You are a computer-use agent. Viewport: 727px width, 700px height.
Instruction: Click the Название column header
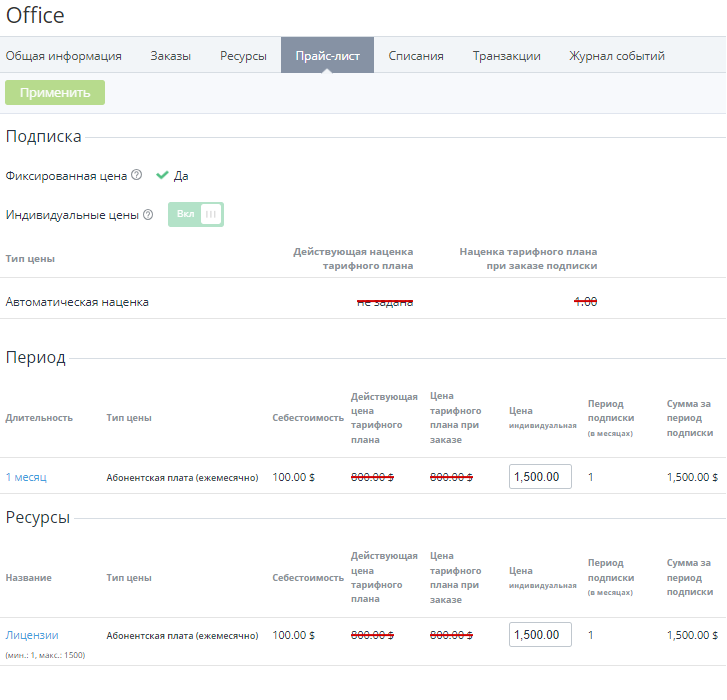29,578
